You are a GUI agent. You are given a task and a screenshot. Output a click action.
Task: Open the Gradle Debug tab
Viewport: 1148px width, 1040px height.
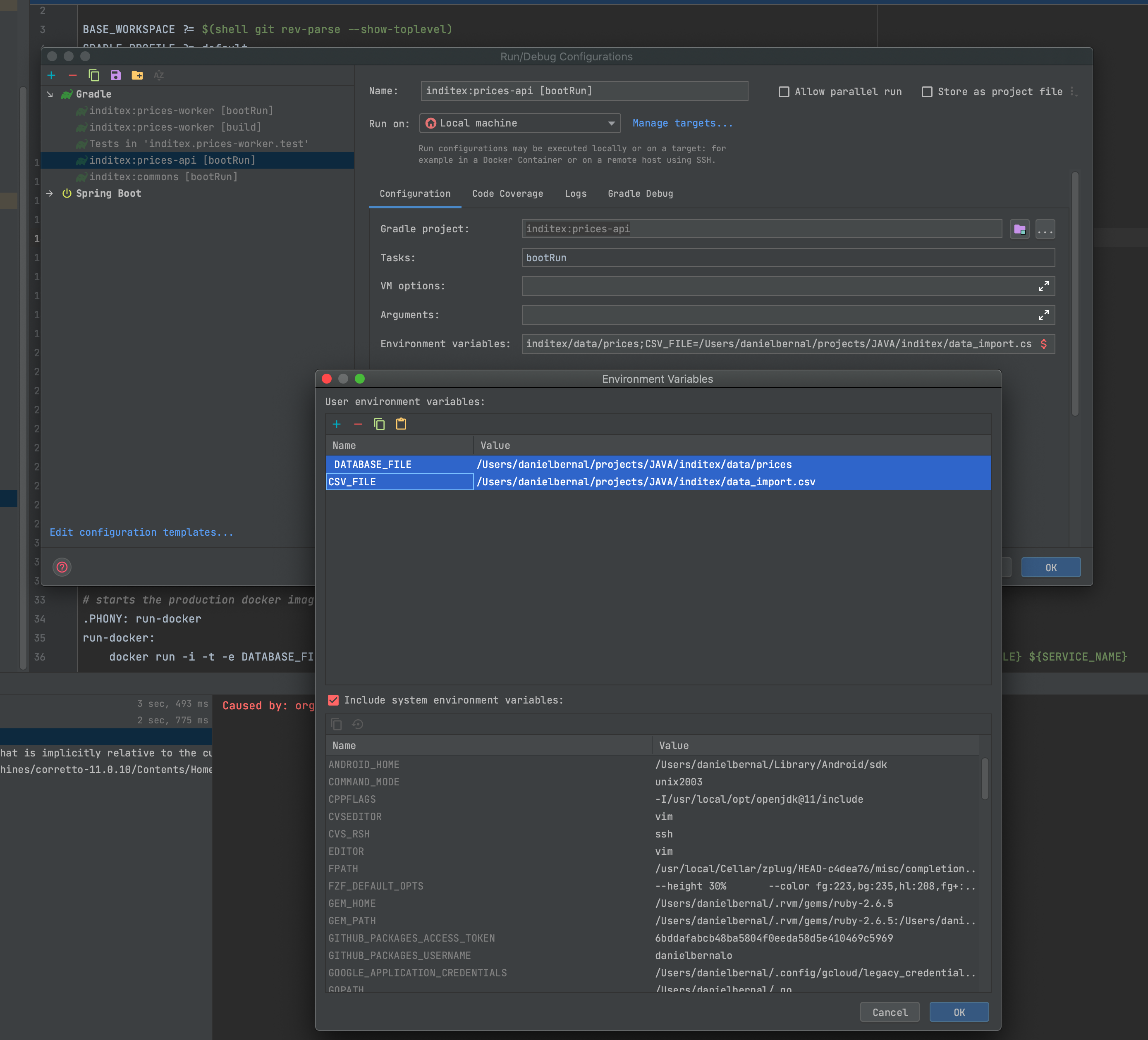[x=640, y=193]
